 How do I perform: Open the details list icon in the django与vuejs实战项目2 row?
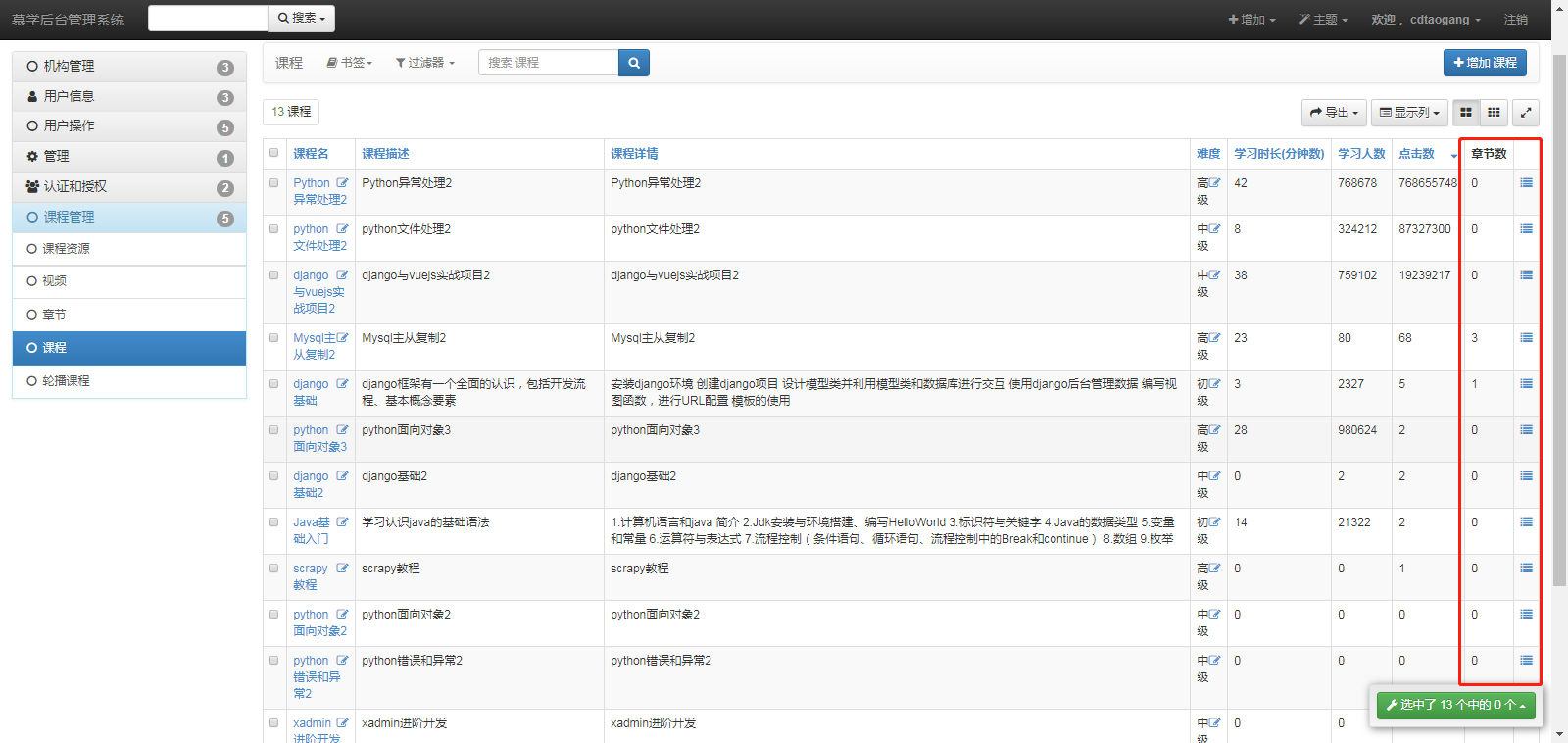[x=1526, y=275]
